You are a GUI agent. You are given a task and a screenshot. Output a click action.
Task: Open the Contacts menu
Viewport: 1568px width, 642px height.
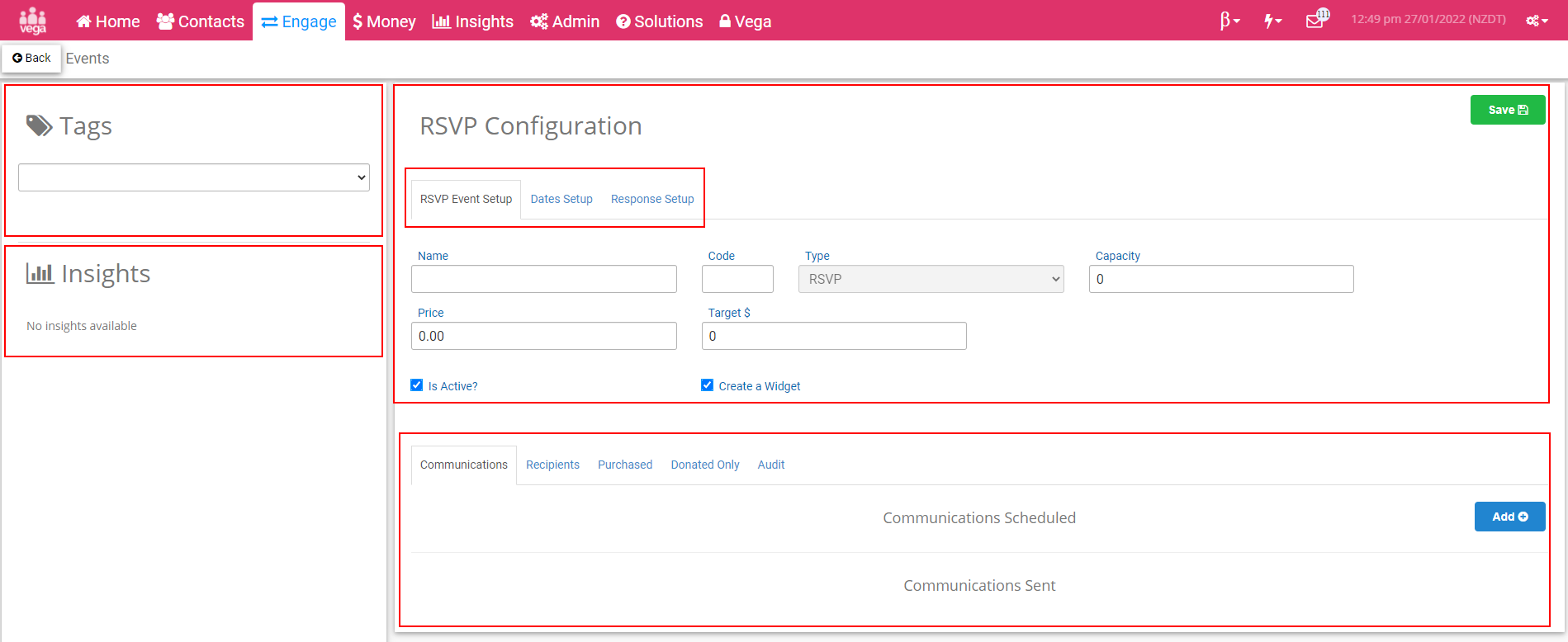tap(201, 21)
